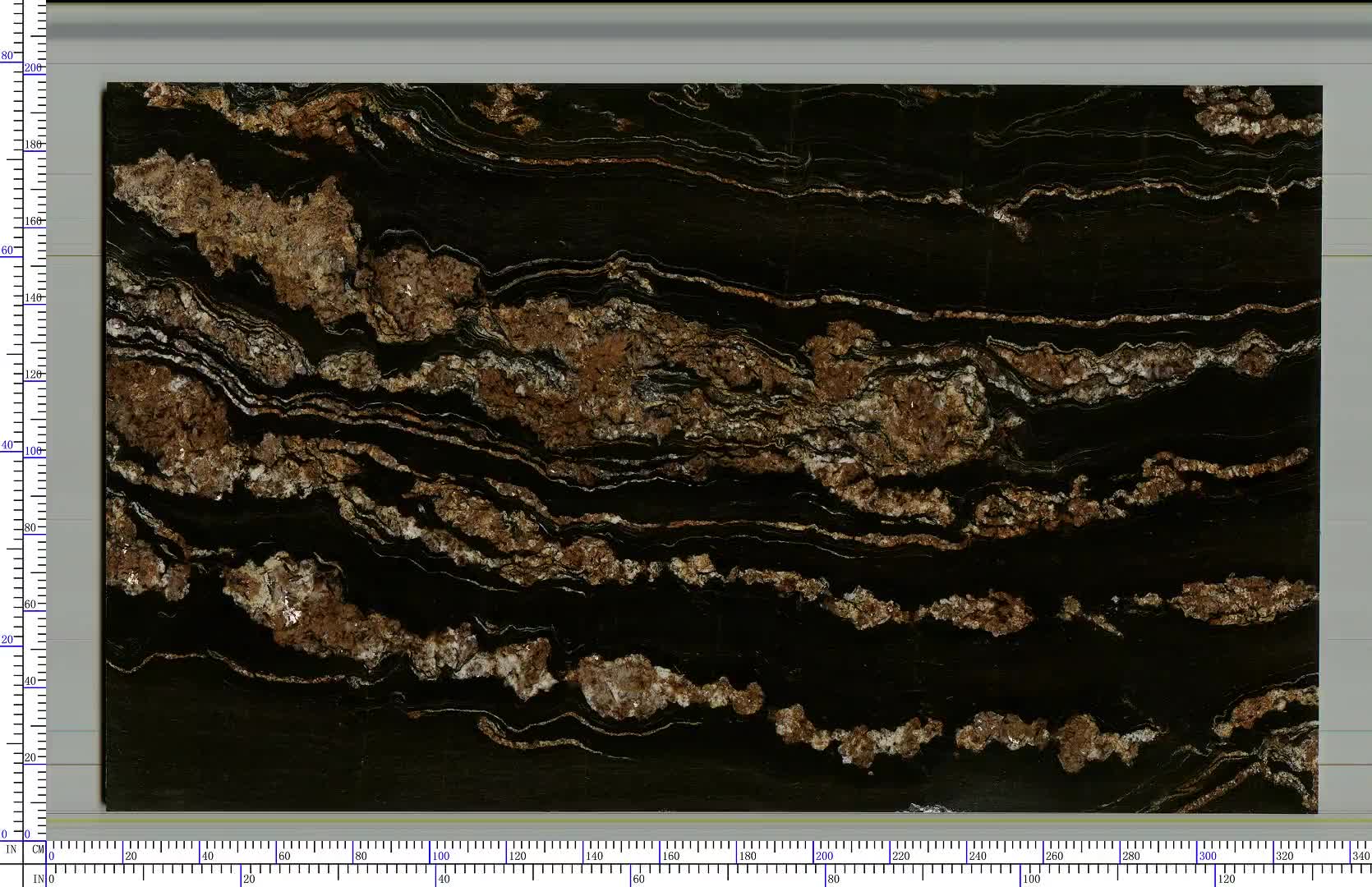Image resolution: width=1372 pixels, height=887 pixels.
Task: Click '100' on the horizontal inch ruler
Action: click(1031, 879)
